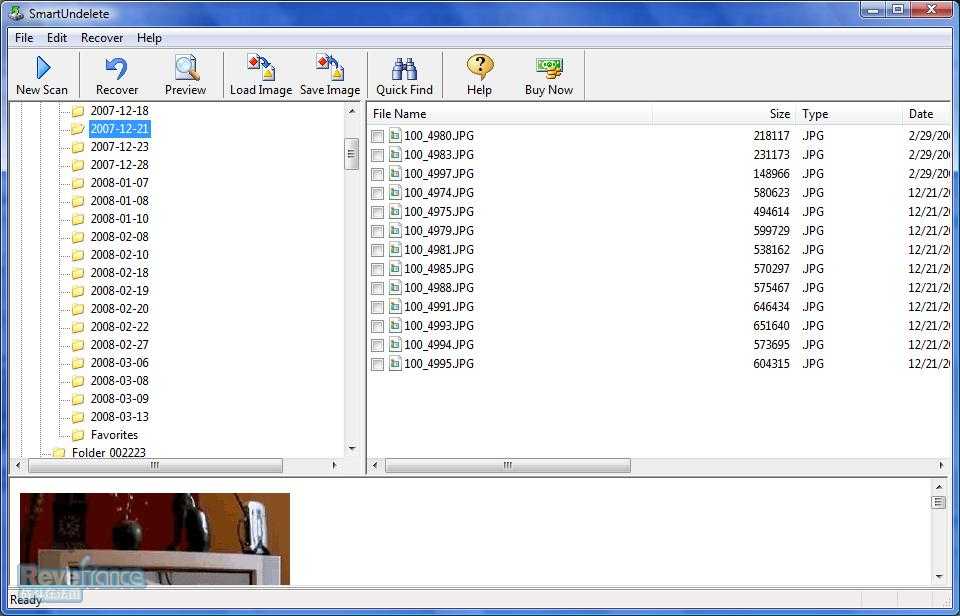Open Help from the toolbar

click(x=479, y=75)
